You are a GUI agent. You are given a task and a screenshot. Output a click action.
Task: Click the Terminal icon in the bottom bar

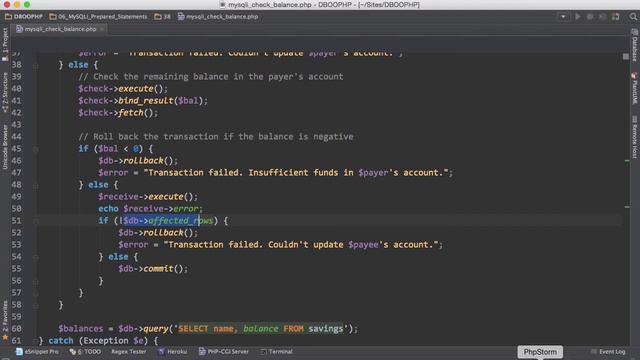[x=263, y=351]
